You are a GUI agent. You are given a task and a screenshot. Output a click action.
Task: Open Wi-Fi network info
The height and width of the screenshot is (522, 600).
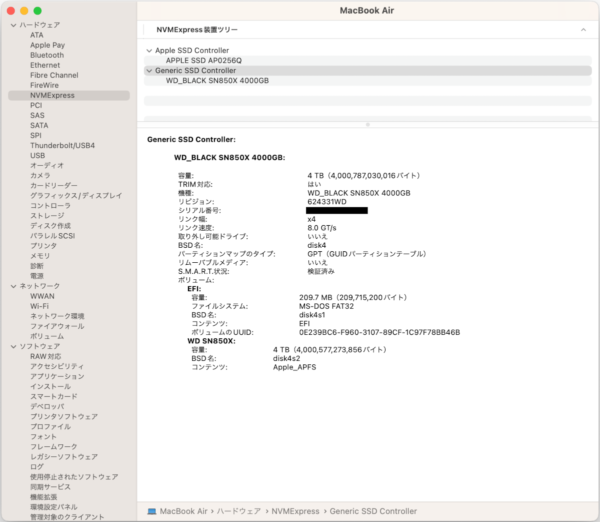tap(39, 306)
